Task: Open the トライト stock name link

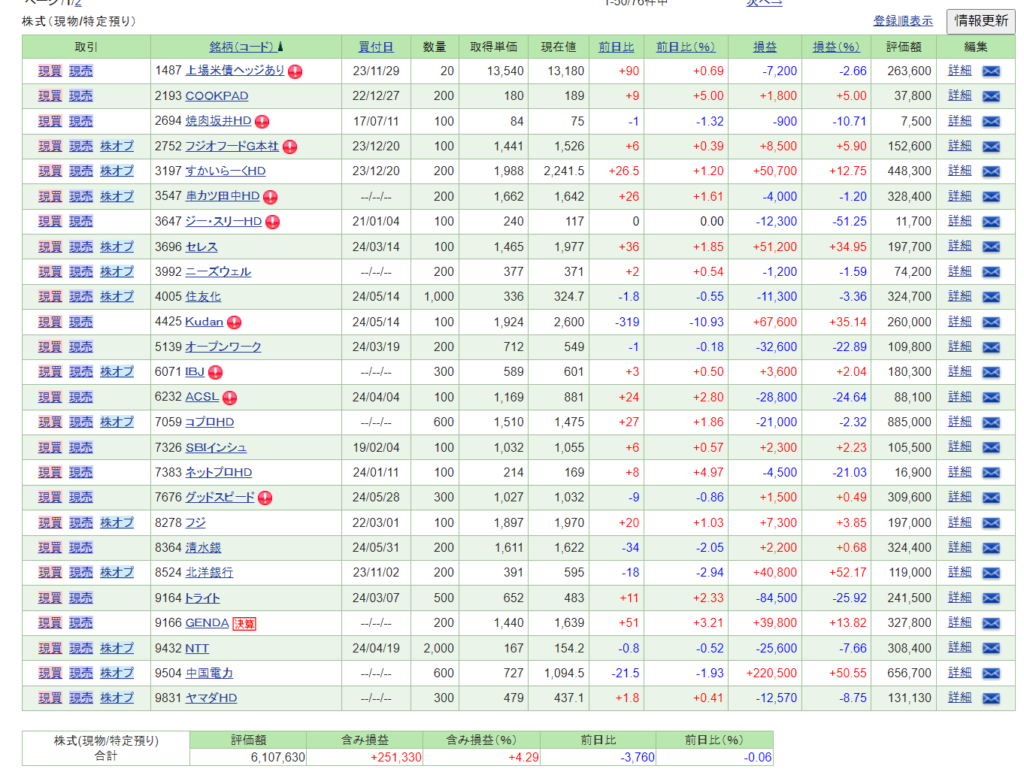Action: (x=202, y=598)
